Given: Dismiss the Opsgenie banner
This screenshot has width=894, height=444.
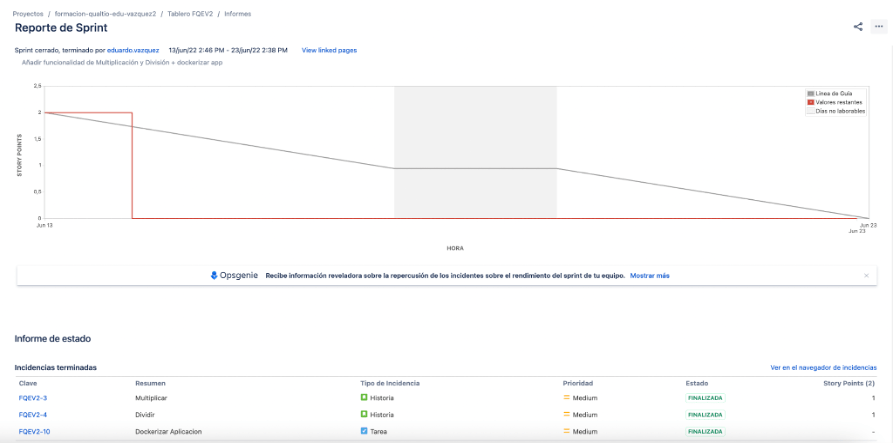Looking at the screenshot, I should [x=866, y=275].
